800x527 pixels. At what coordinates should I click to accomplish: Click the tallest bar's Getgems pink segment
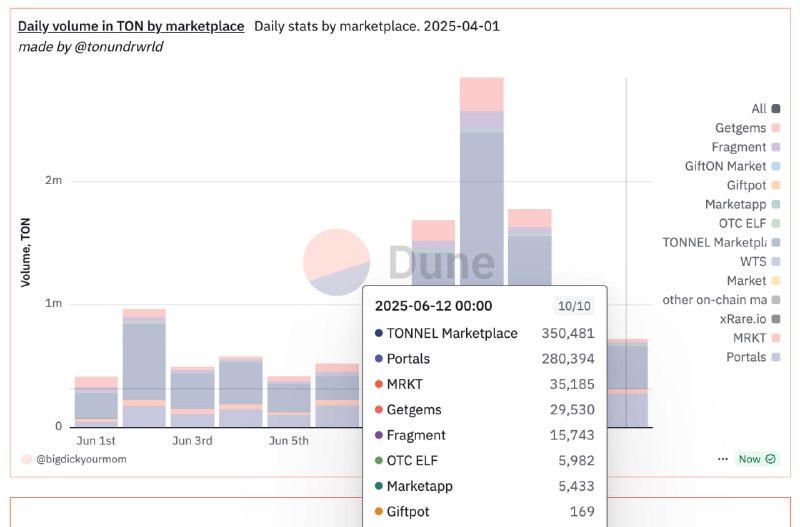[482, 94]
